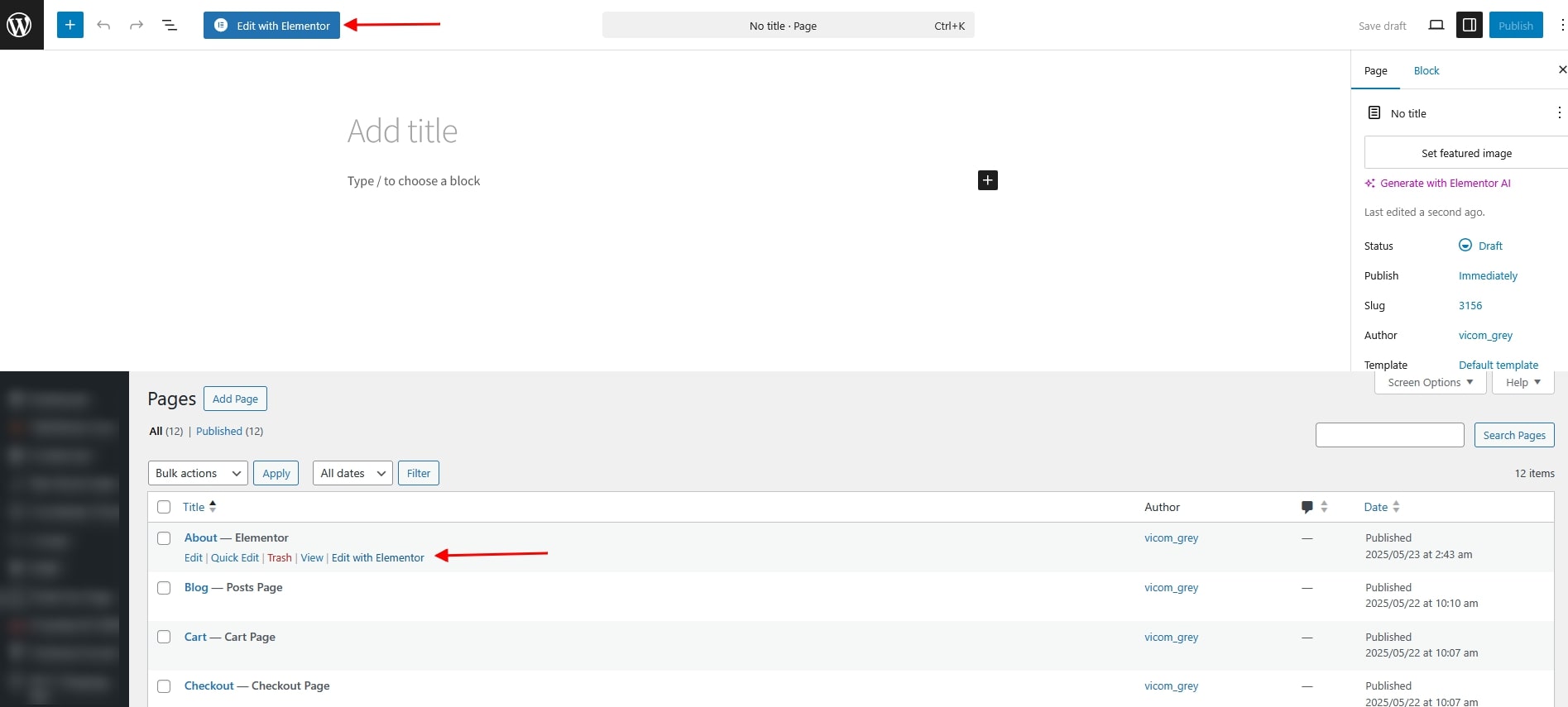Image resolution: width=1568 pixels, height=707 pixels.
Task: Open the block inserter plus button
Action: (x=70, y=25)
